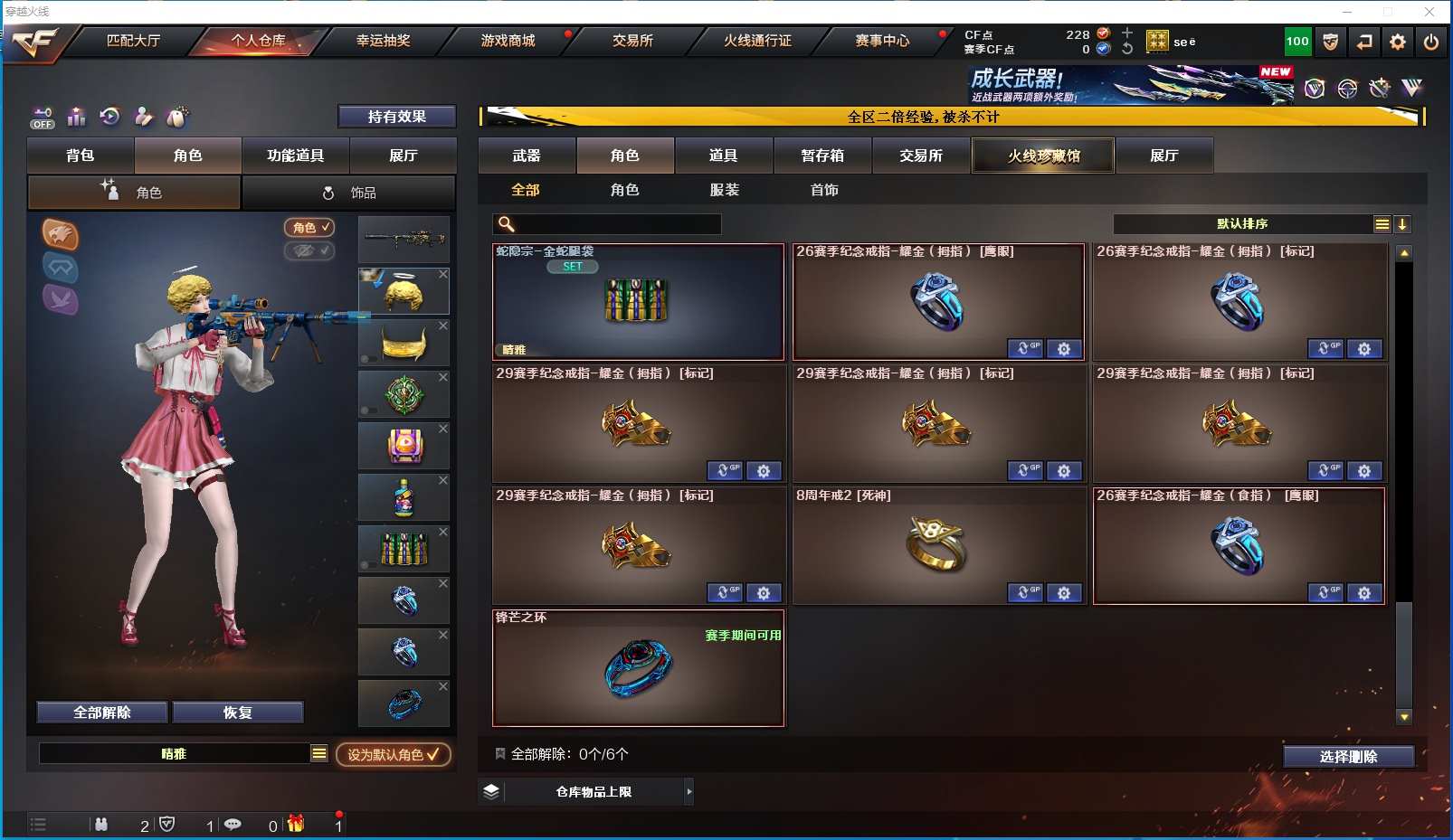
Task: Click the magnifier search icon
Action: [x=507, y=223]
